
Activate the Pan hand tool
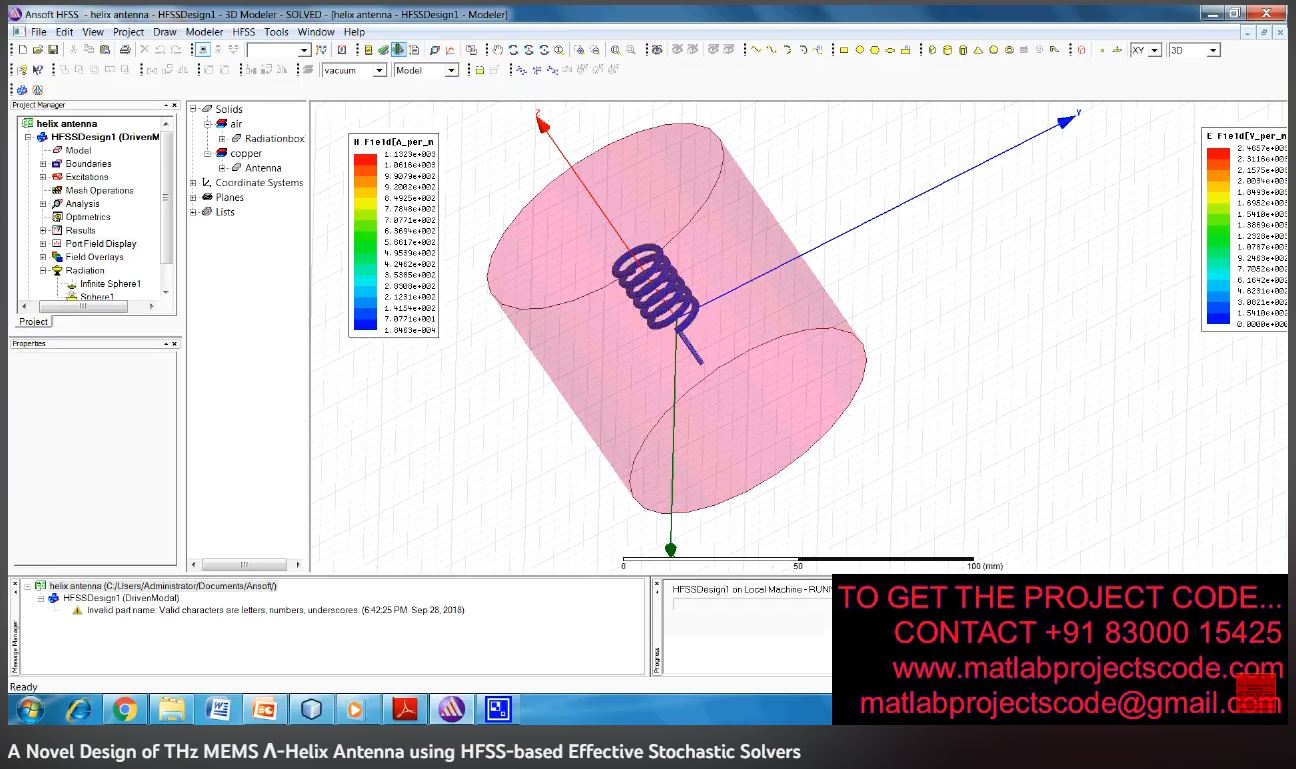click(x=497, y=50)
